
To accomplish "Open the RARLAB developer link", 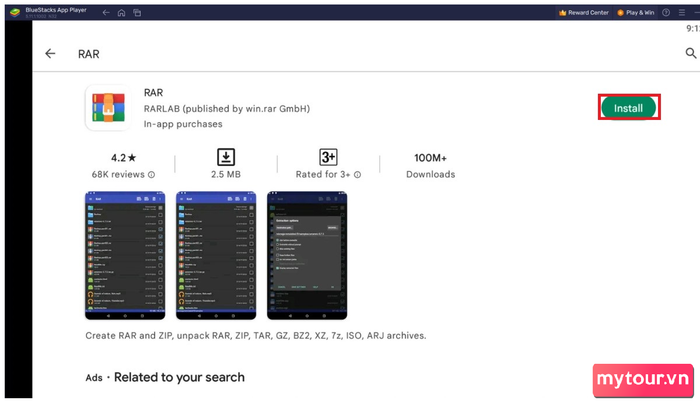I will 227,109.
